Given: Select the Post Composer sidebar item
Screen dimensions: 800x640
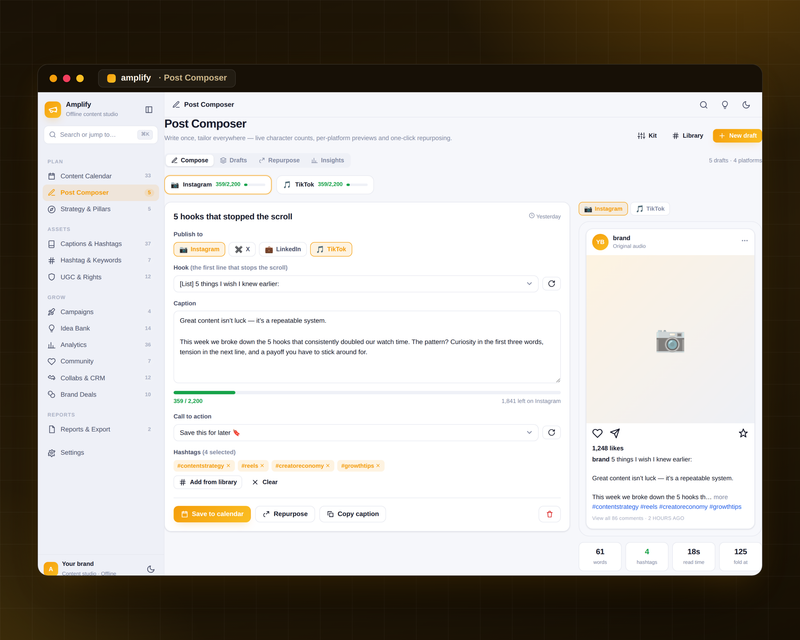Looking at the screenshot, I should click(101, 192).
